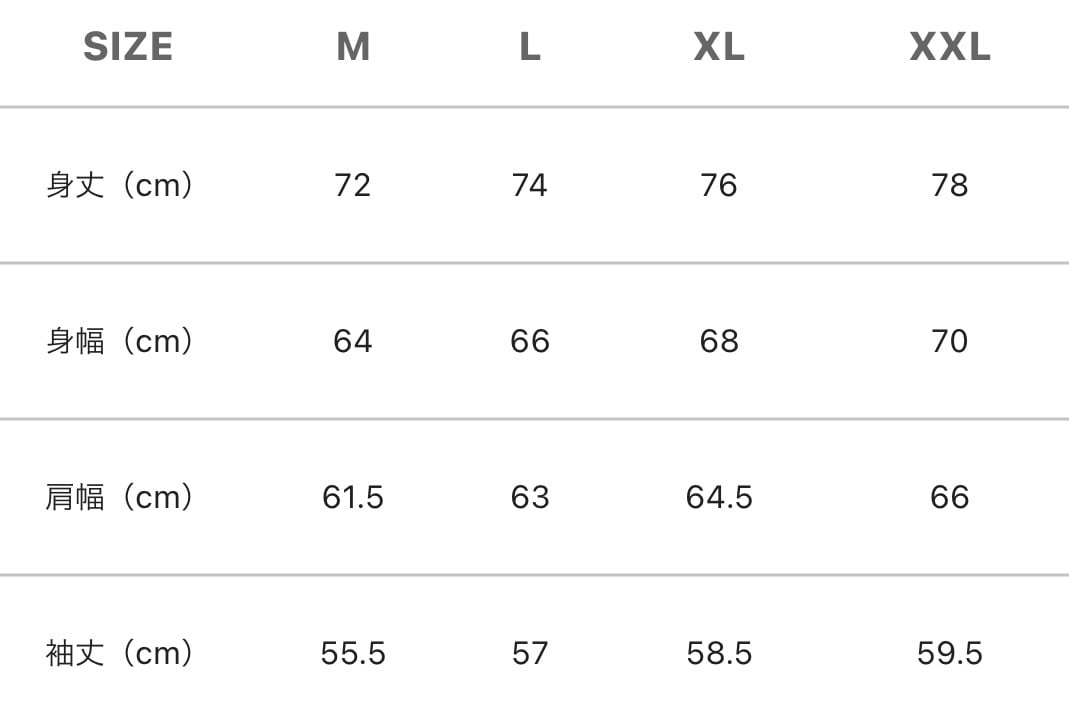Click the SIZE column header
1069x721 pixels.
pyautogui.click(x=128, y=47)
